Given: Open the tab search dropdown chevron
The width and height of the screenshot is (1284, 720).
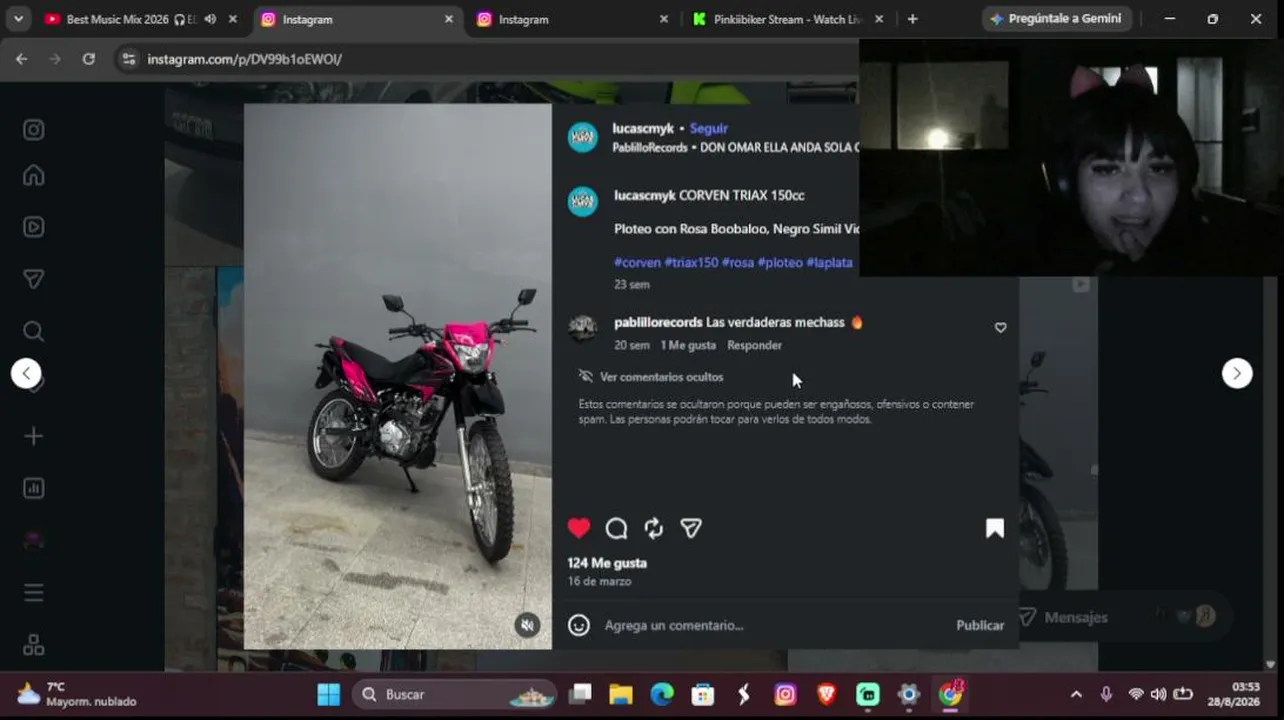Looking at the screenshot, I should (x=18, y=19).
